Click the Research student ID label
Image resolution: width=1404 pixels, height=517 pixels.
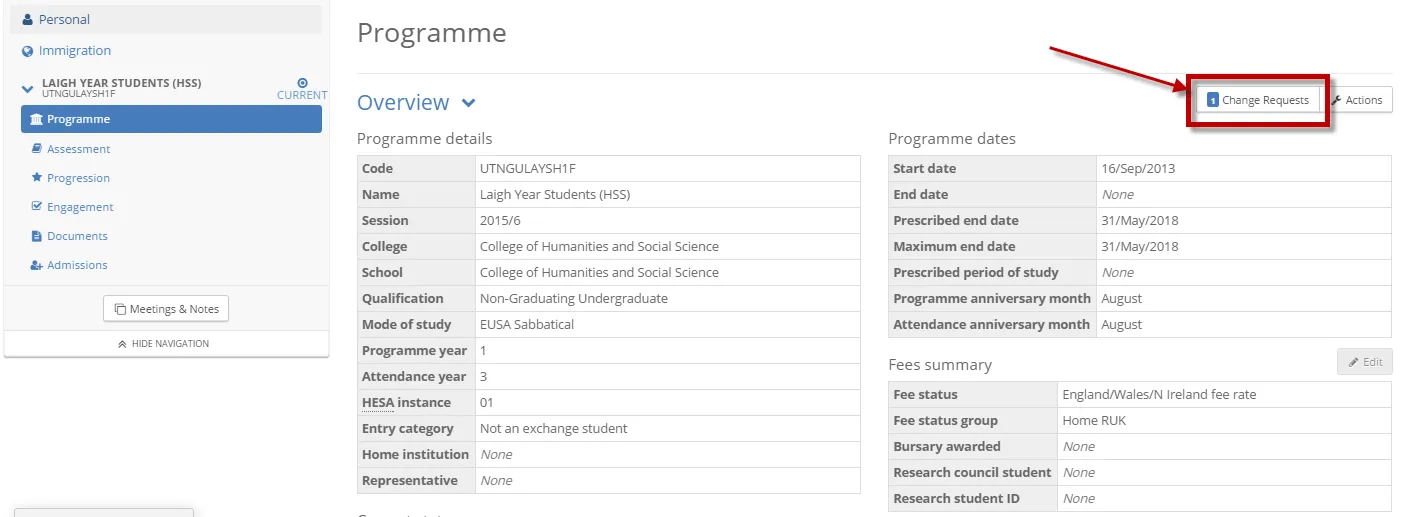coord(956,499)
